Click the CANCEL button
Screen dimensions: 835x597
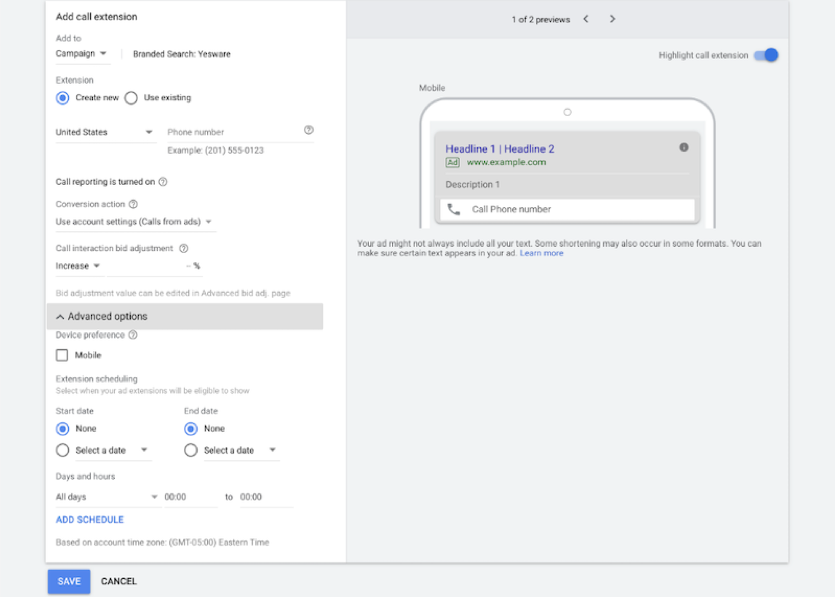tap(119, 582)
